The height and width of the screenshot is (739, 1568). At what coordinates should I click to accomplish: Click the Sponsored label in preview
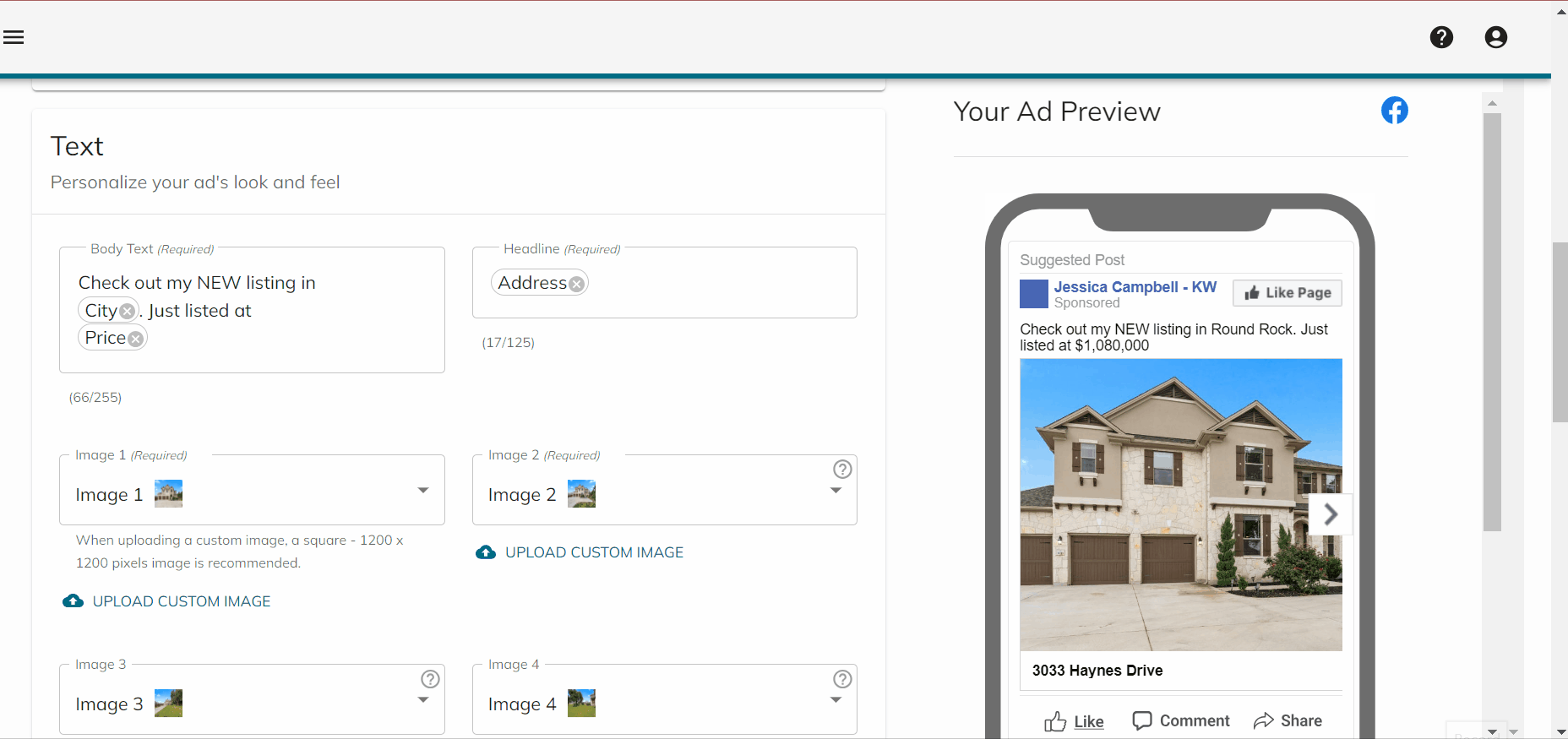click(1086, 303)
